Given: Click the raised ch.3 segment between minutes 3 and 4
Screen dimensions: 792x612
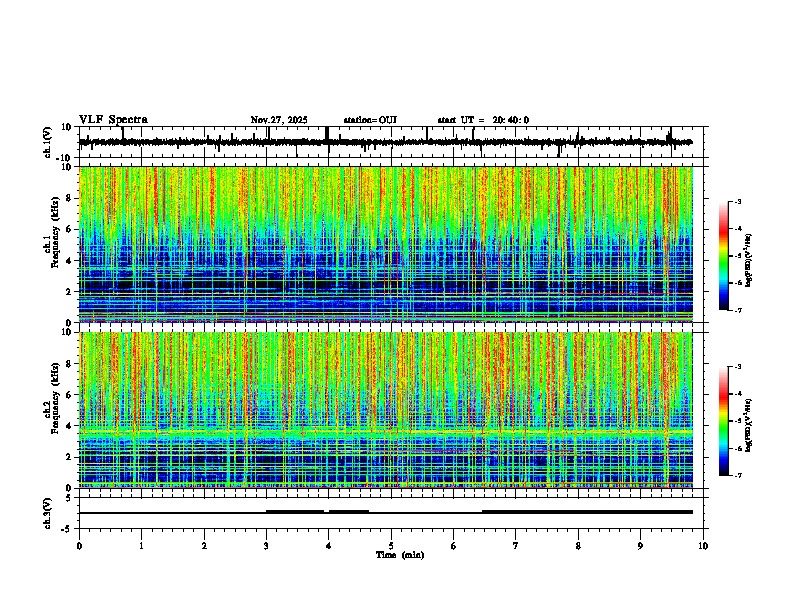Looking at the screenshot, I should (295, 511).
